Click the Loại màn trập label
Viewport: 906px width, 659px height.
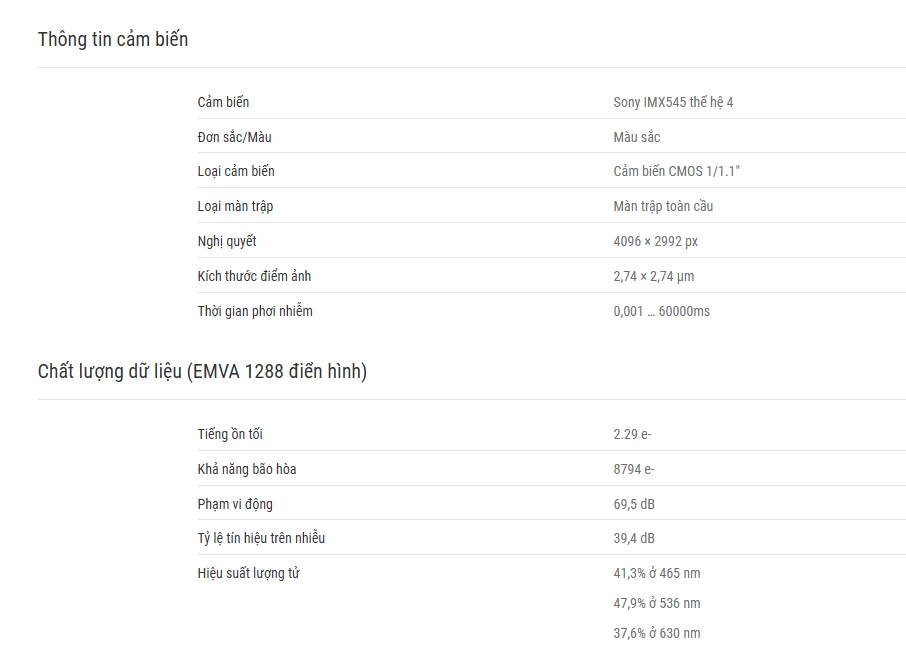pos(235,206)
